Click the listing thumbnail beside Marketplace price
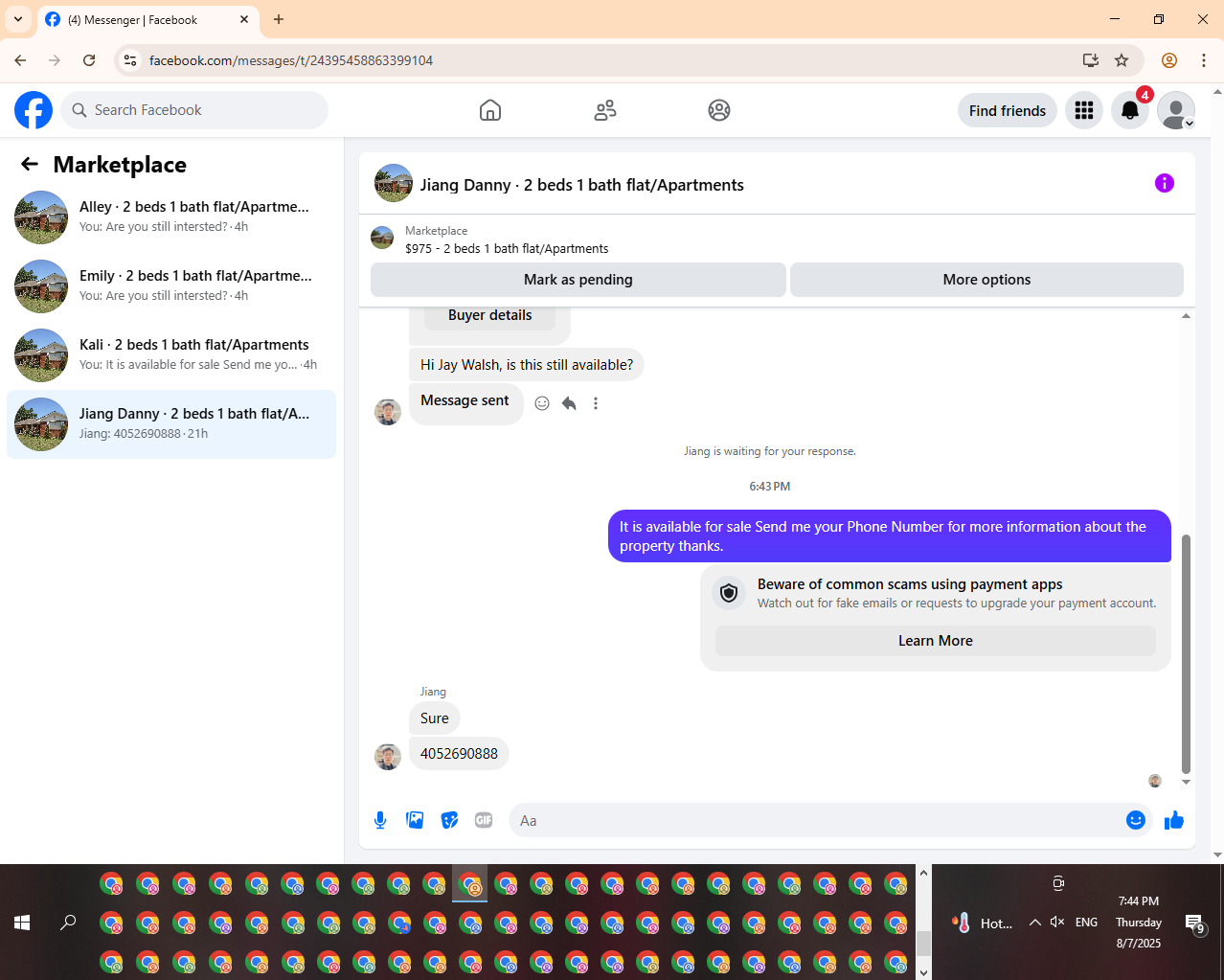The image size is (1224, 980). coord(382,238)
